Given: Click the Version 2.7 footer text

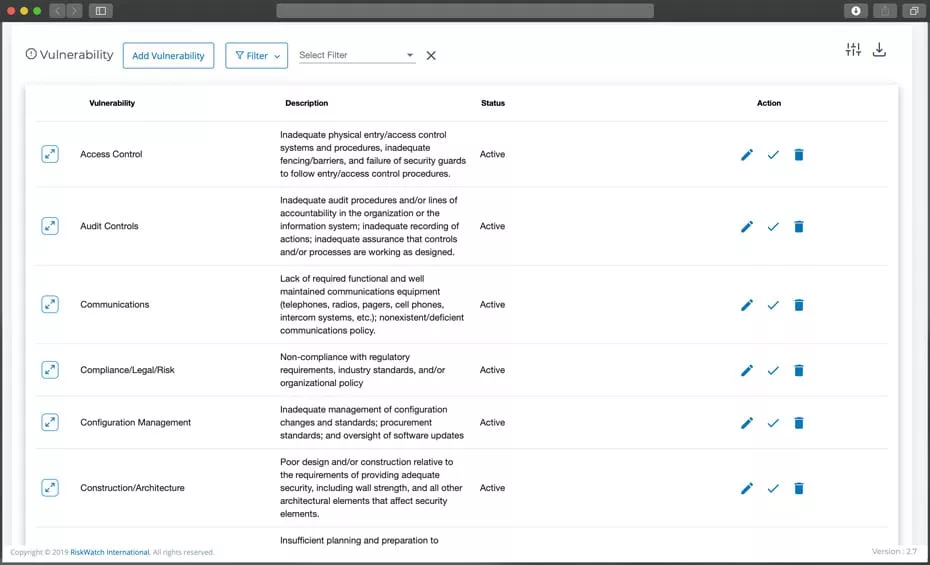Looking at the screenshot, I should (x=894, y=551).
